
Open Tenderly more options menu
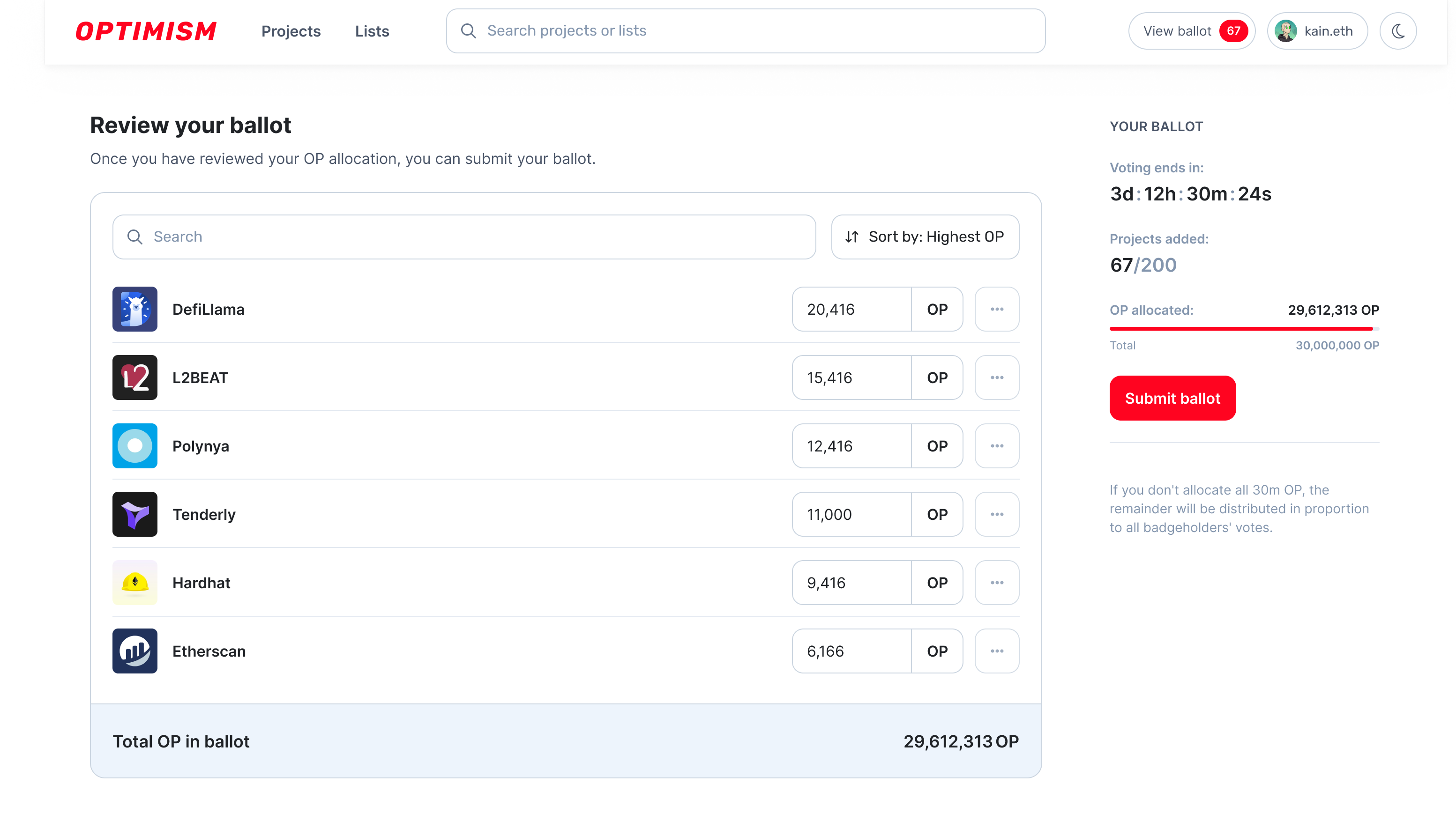click(996, 514)
